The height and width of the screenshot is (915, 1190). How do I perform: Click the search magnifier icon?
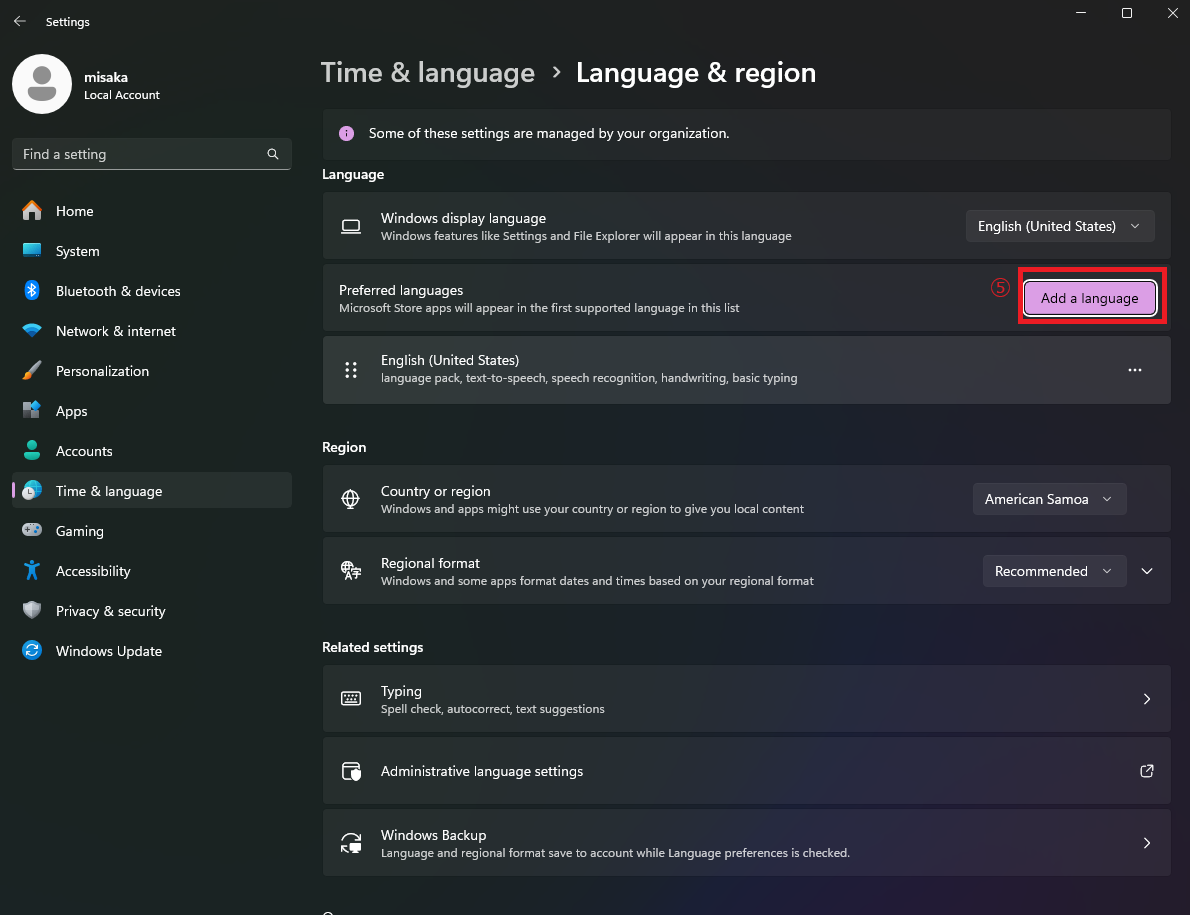pyautogui.click(x=272, y=154)
